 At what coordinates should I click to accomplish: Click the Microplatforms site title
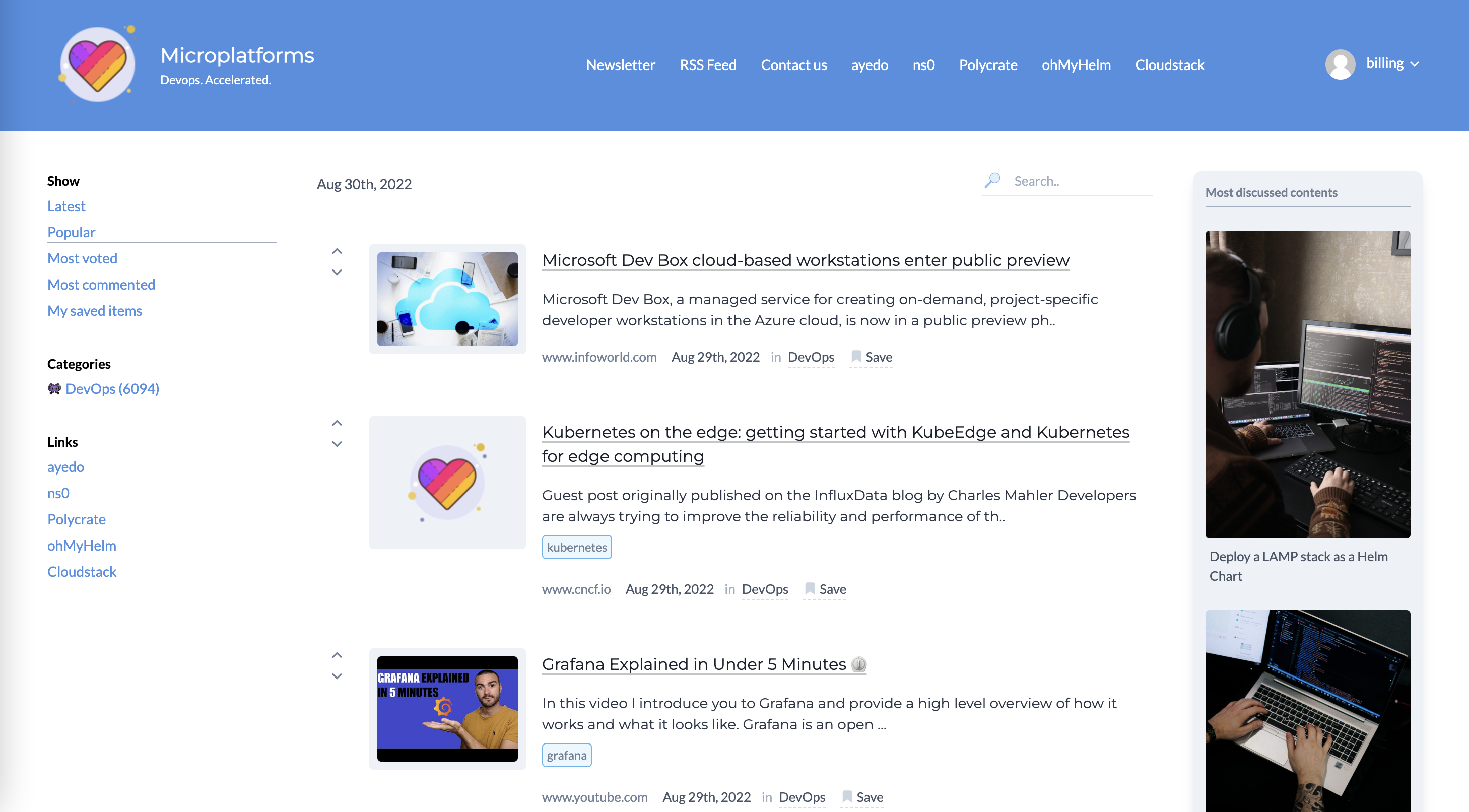(237, 55)
